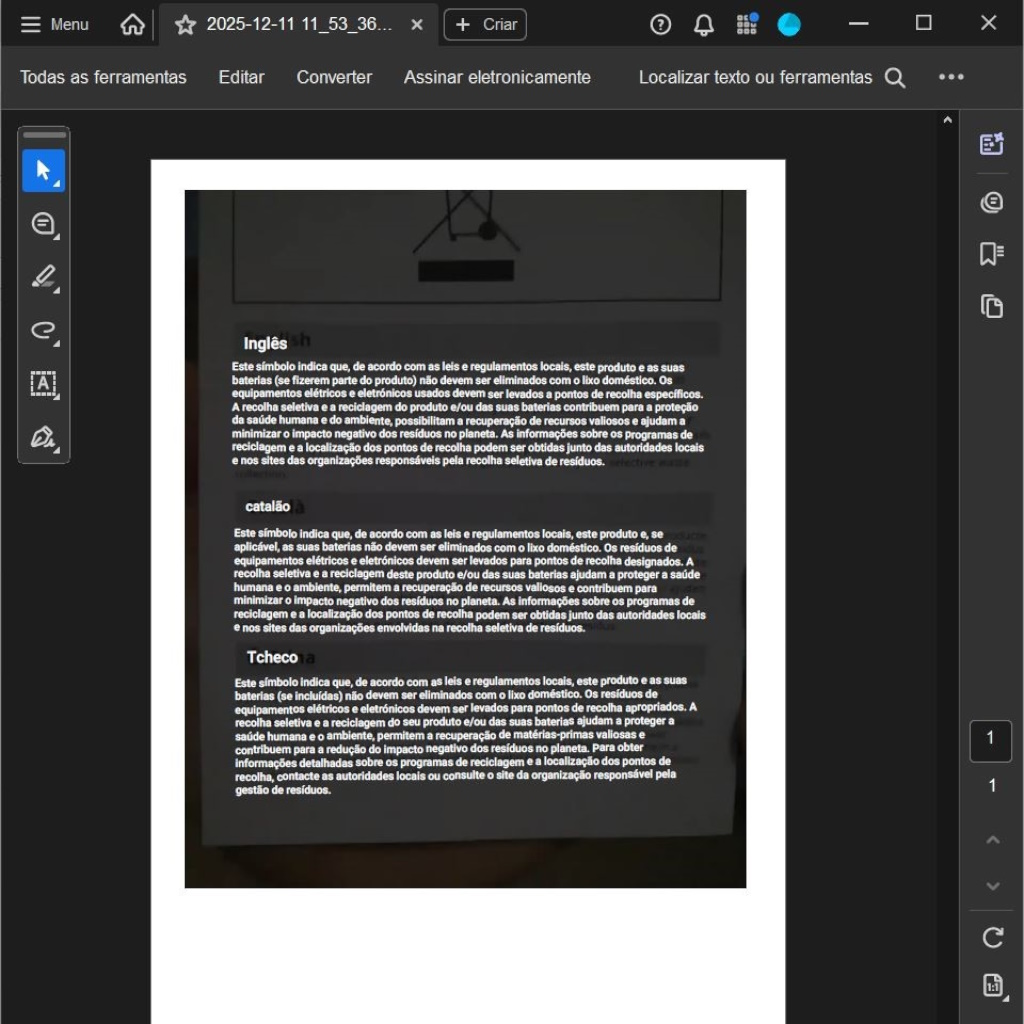This screenshot has width=1024, height=1024.
Task: Open Todas as ferramentas
Action: click(x=103, y=77)
